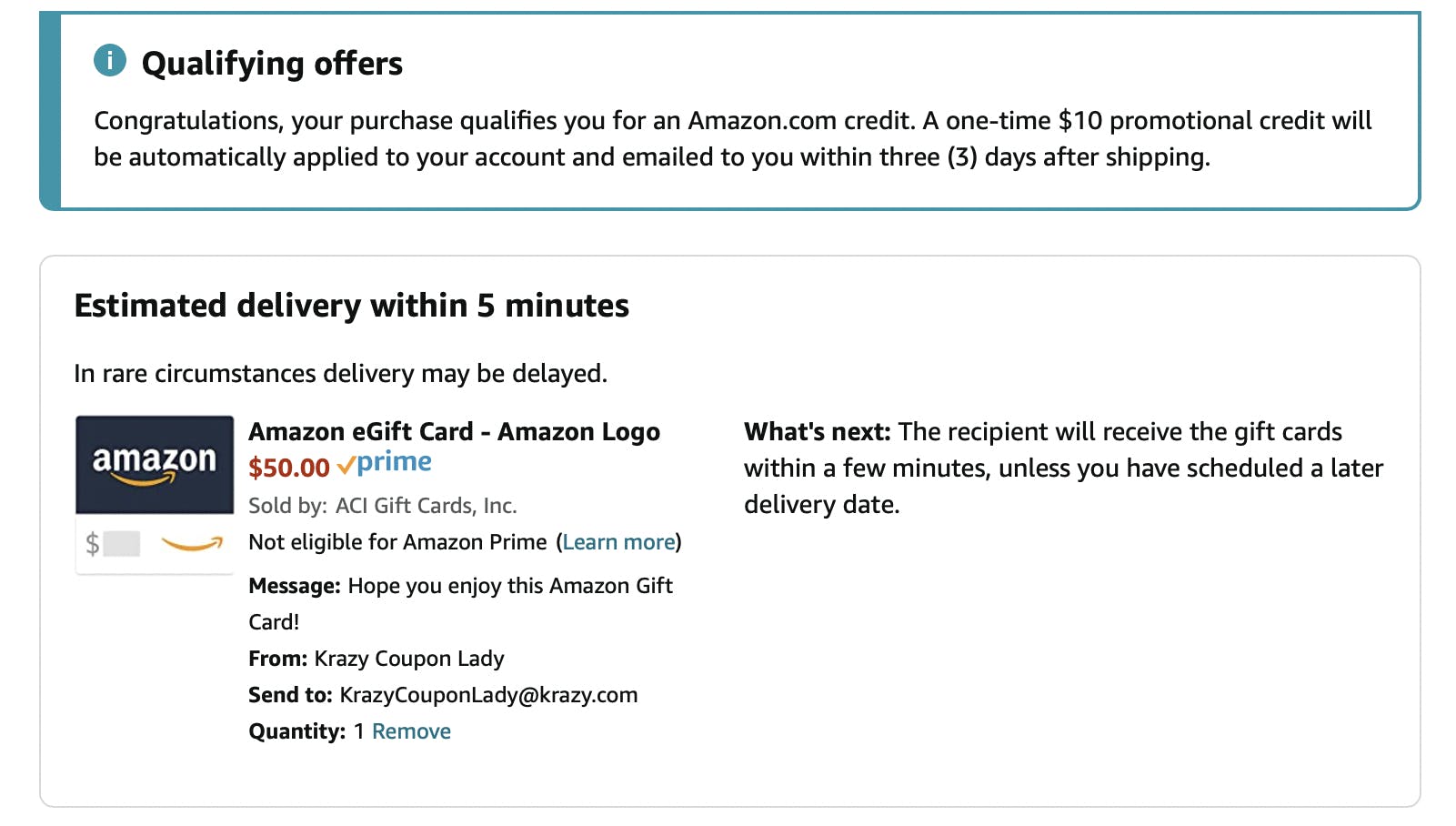
Task: Click the dollar sign below gift card image
Action: click(92, 544)
